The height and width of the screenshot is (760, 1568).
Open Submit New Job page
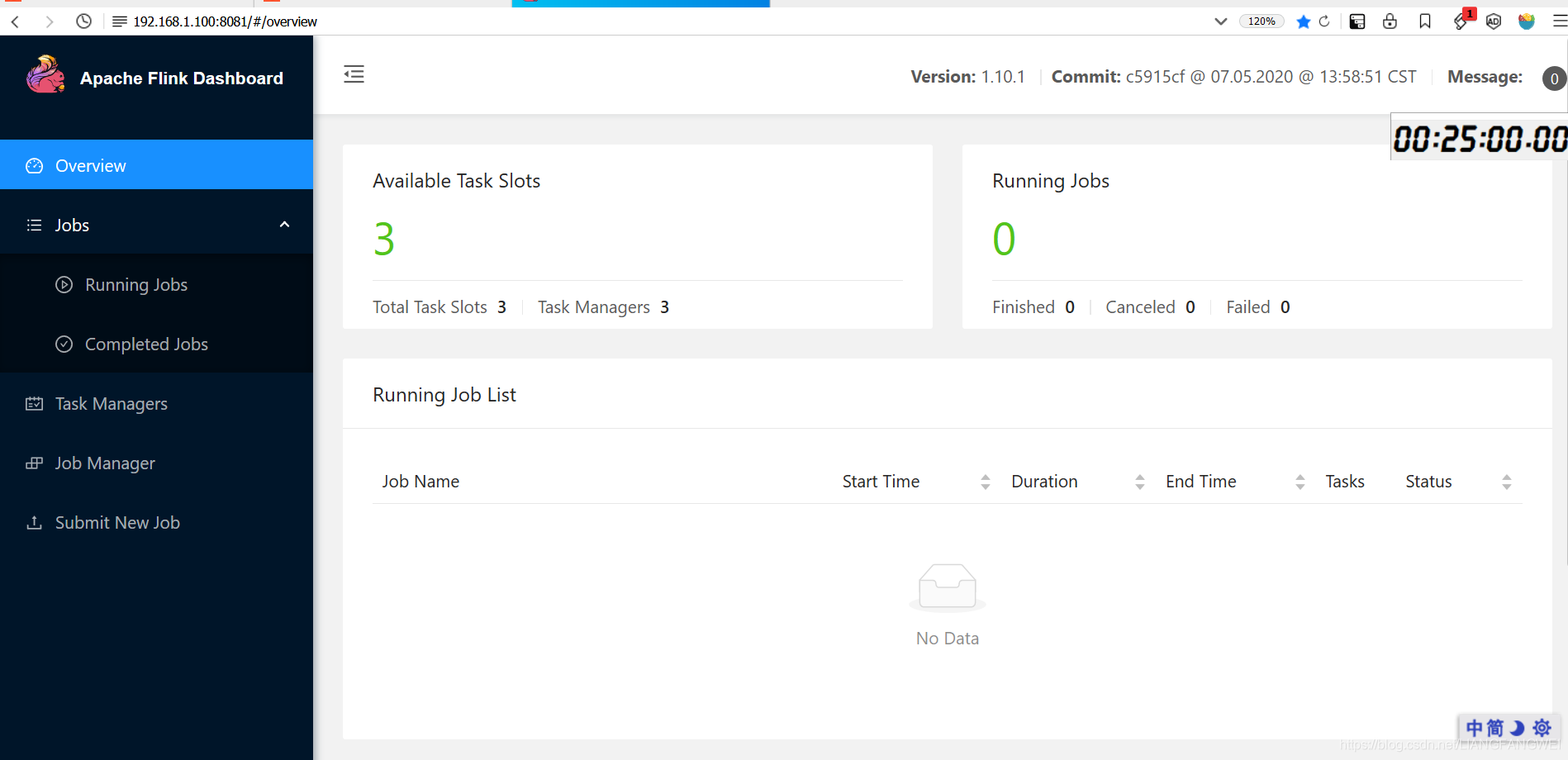pos(156,522)
